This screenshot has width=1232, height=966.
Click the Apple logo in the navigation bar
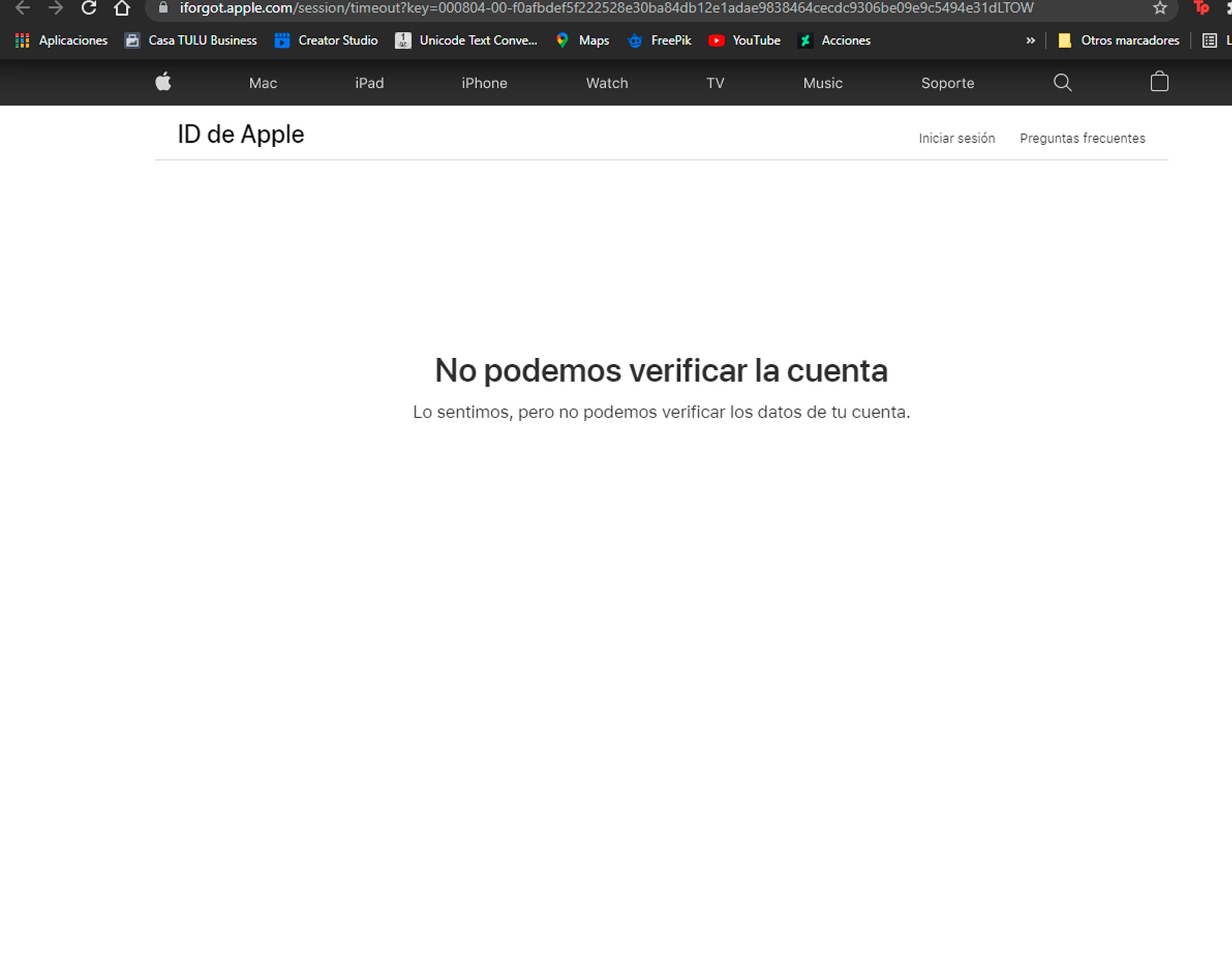click(163, 82)
